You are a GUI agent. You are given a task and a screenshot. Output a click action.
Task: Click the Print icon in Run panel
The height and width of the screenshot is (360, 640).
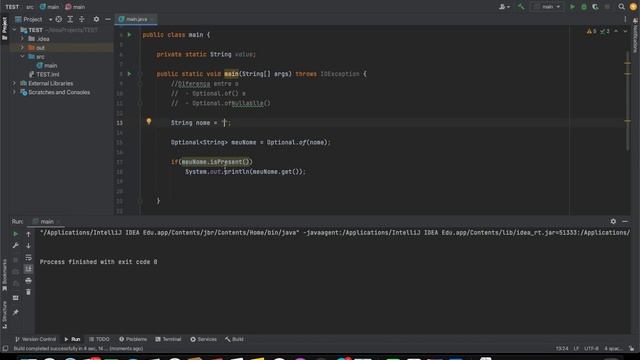coord(28,280)
